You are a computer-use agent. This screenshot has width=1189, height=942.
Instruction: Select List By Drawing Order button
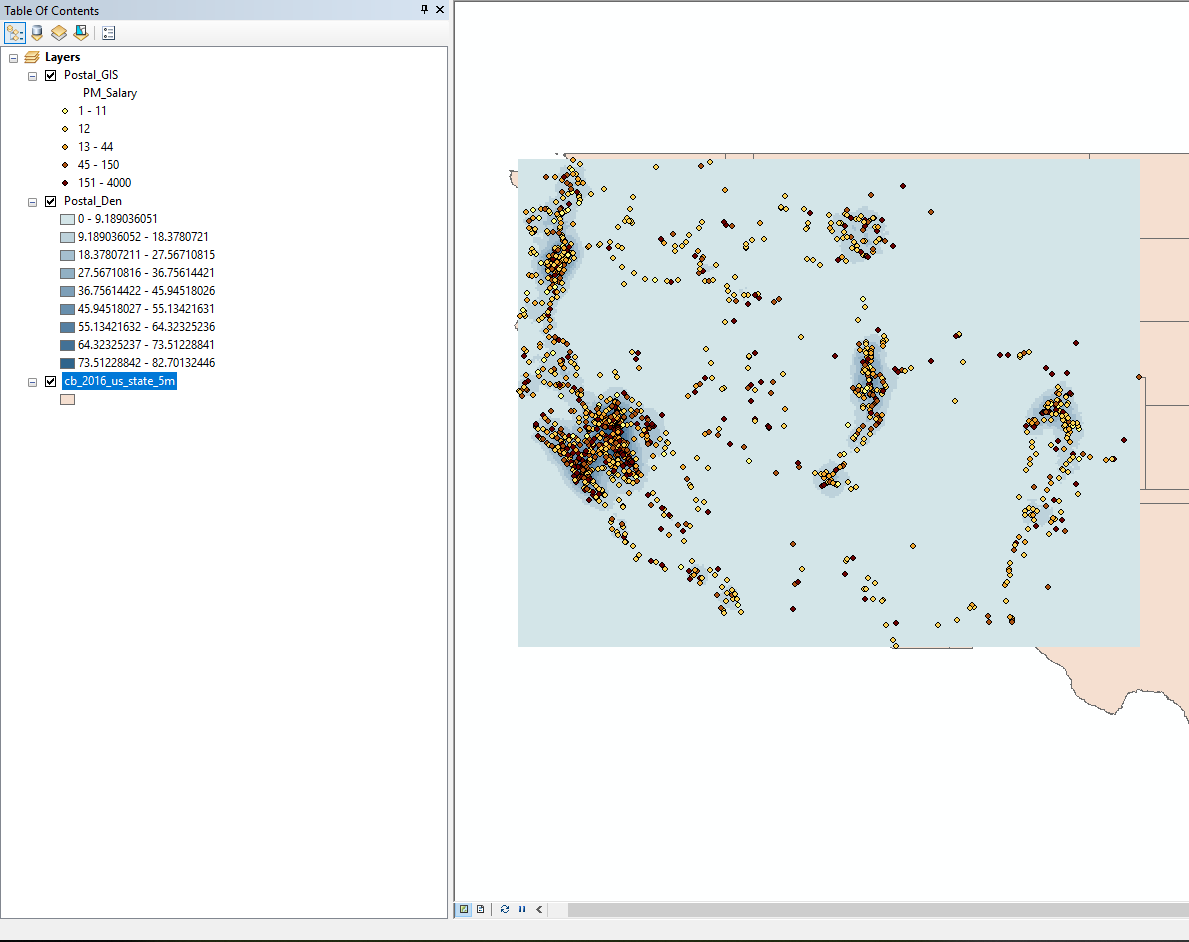pyautogui.click(x=15, y=33)
